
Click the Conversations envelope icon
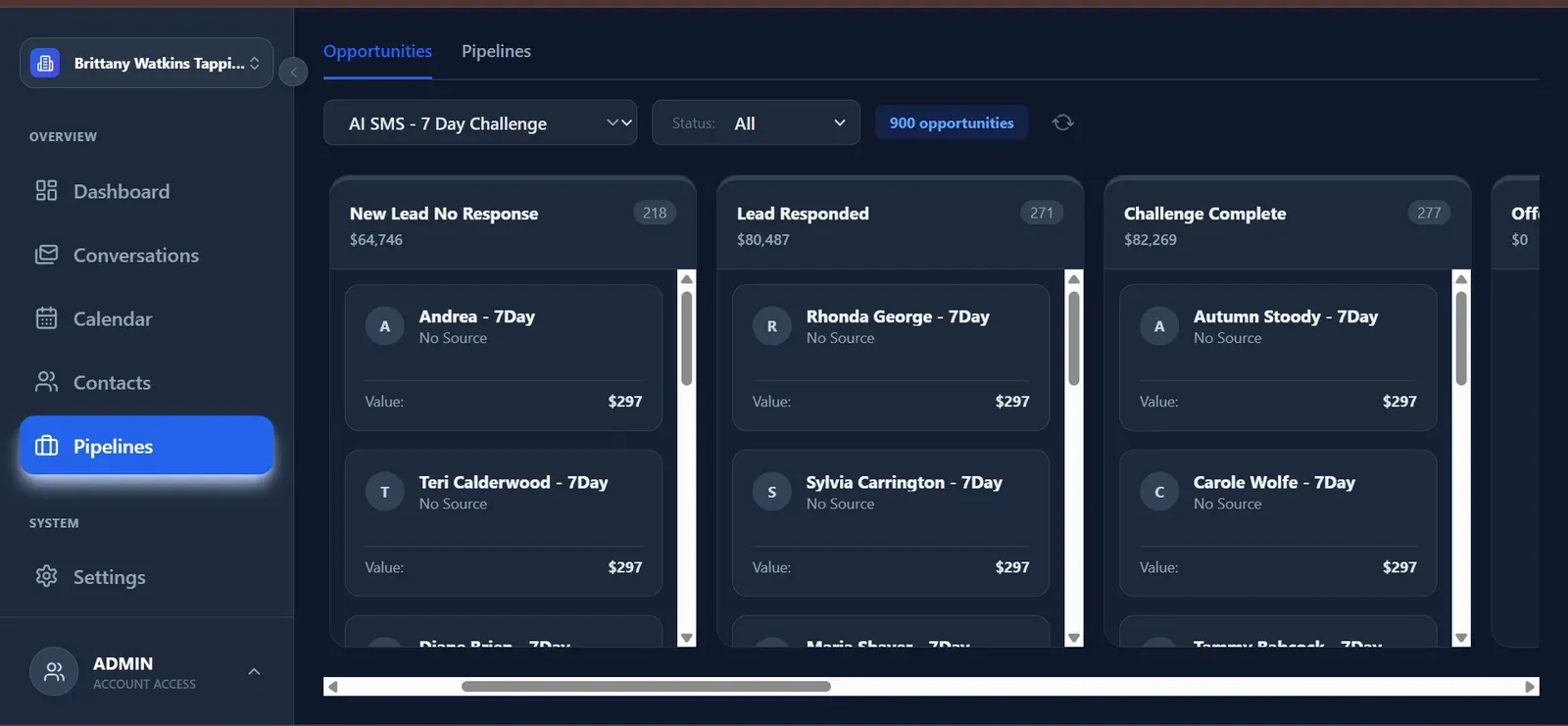(x=46, y=255)
